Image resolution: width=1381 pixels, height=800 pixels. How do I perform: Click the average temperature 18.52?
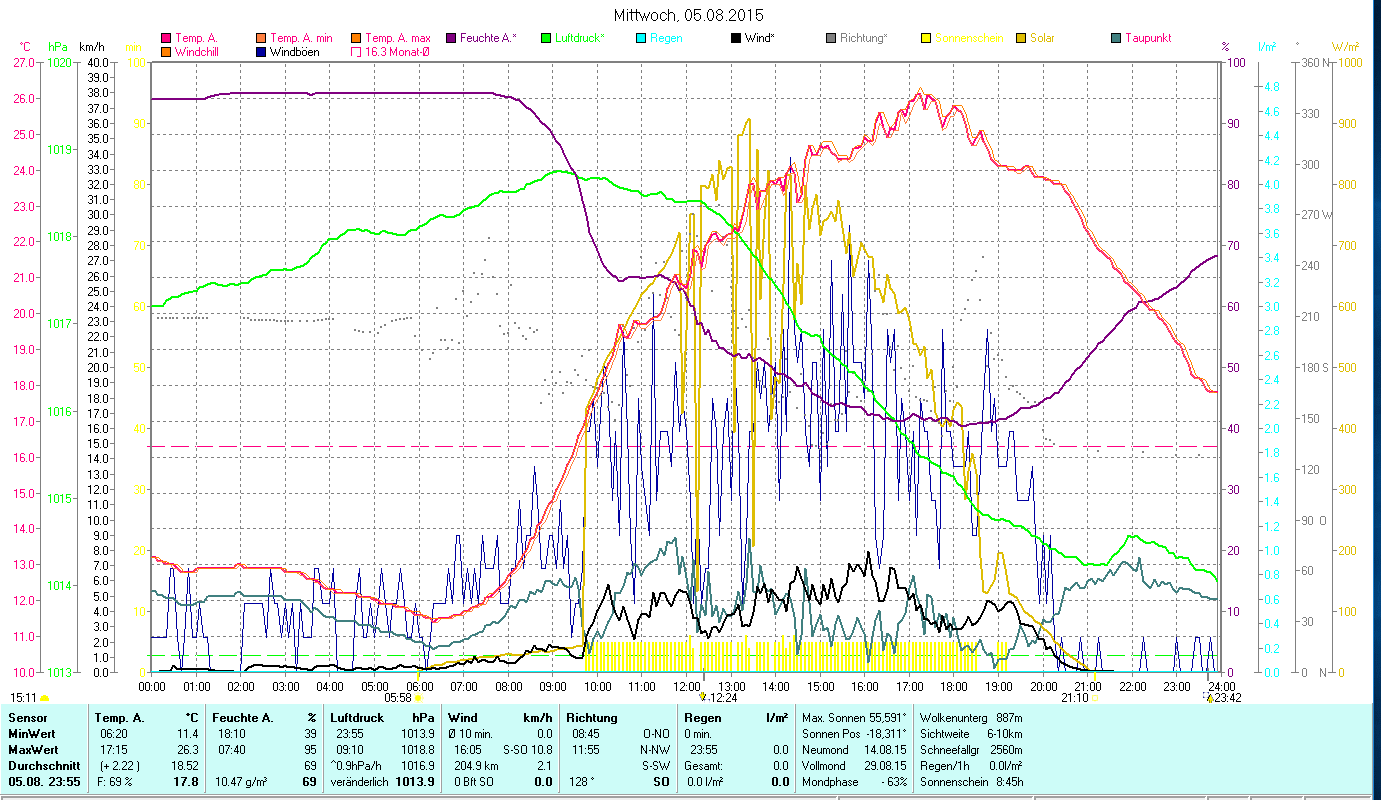coord(185,766)
